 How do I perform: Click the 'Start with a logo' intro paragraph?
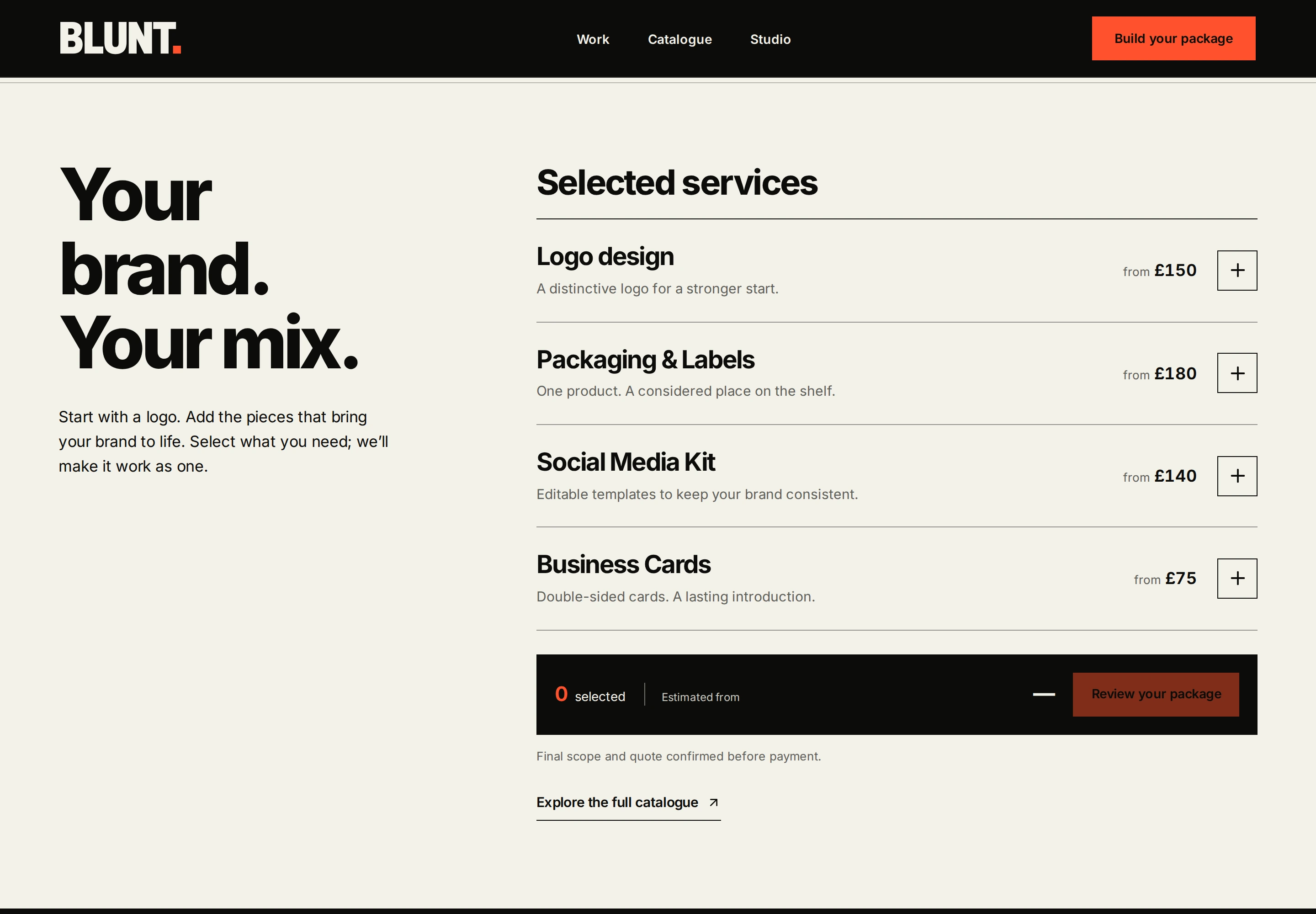[223, 441]
